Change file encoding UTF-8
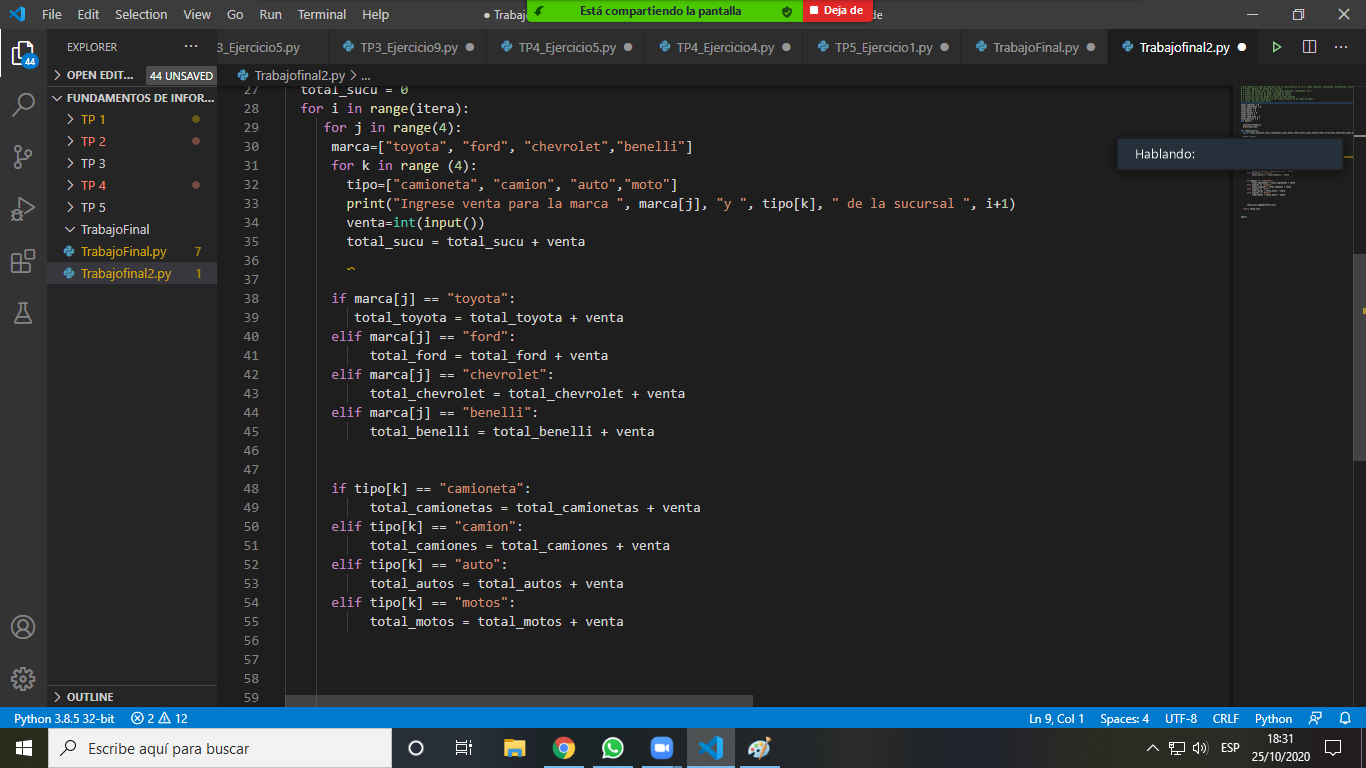The image size is (1366, 768). point(1181,718)
